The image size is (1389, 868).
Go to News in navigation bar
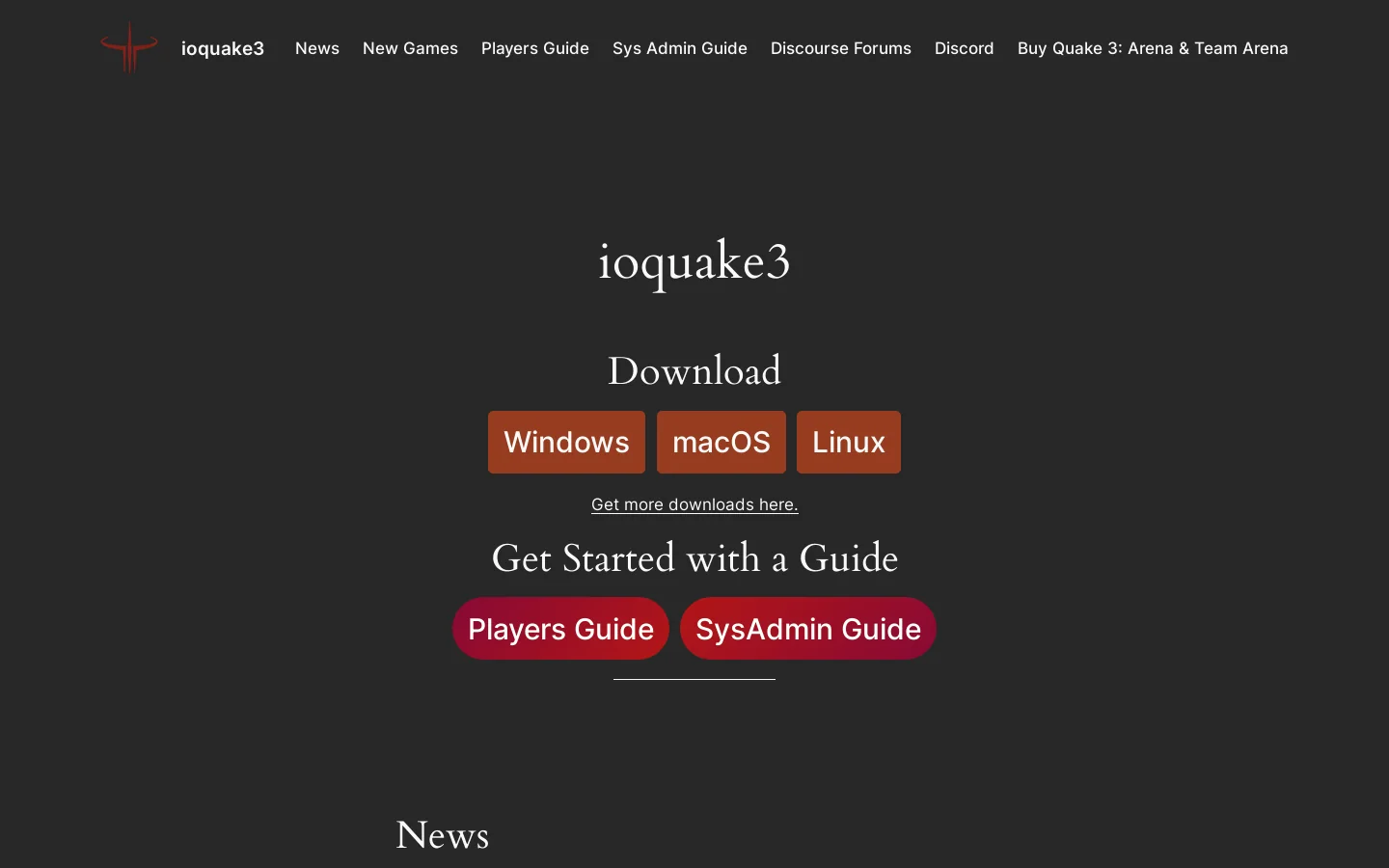(317, 48)
